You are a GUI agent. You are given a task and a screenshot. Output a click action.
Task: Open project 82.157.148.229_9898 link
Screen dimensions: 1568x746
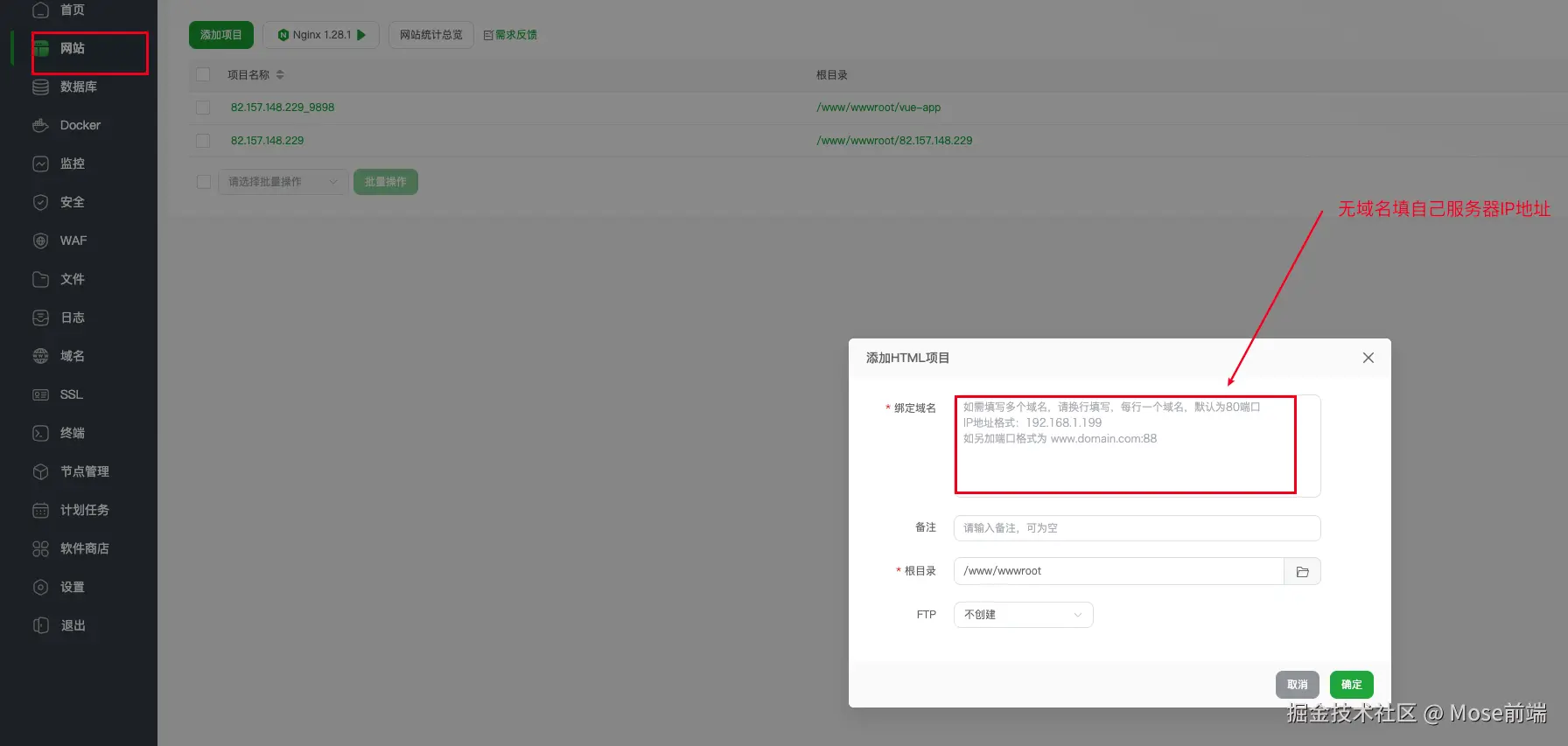click(283, 108)
